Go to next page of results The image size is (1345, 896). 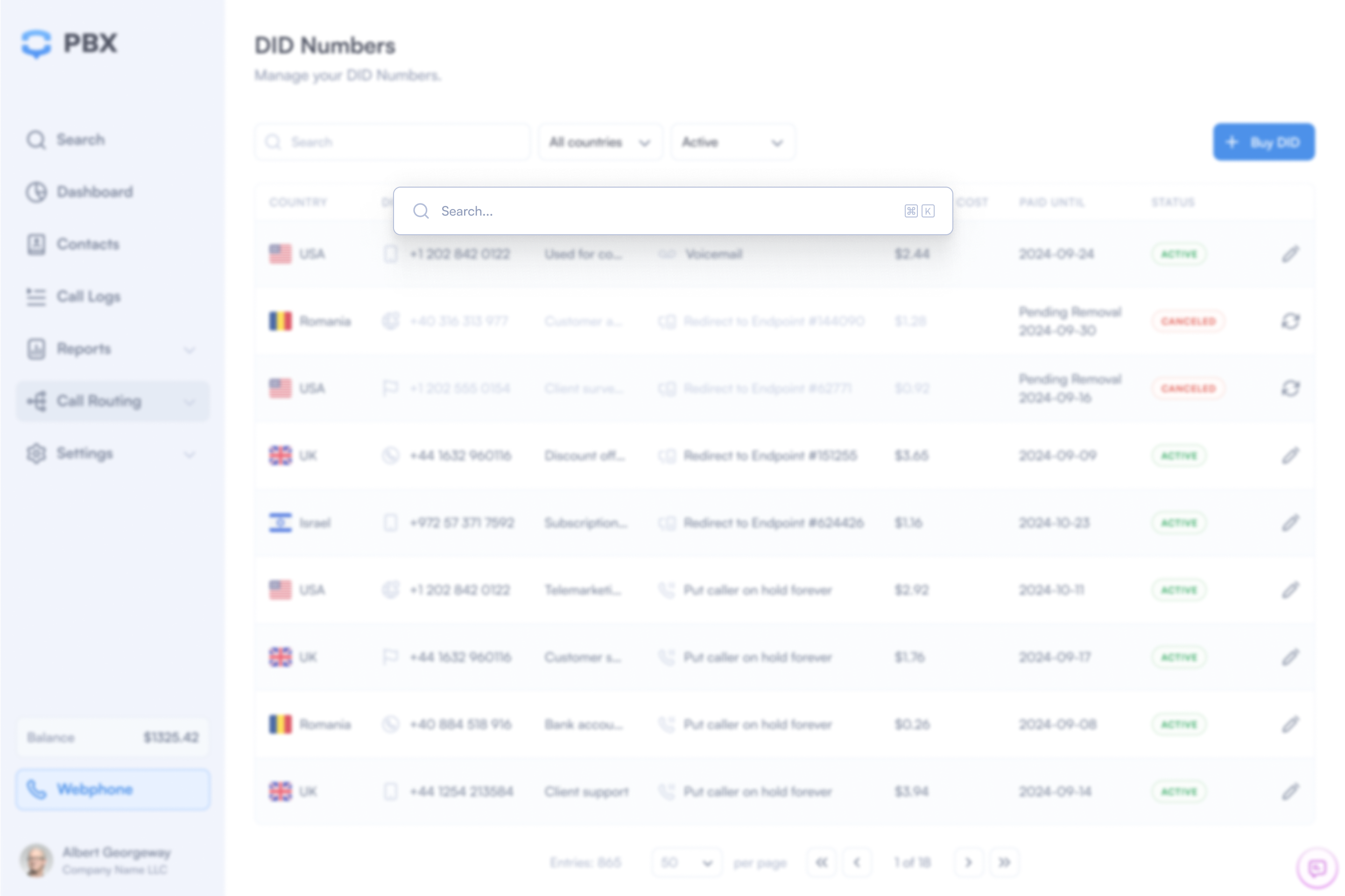point(968,862)
